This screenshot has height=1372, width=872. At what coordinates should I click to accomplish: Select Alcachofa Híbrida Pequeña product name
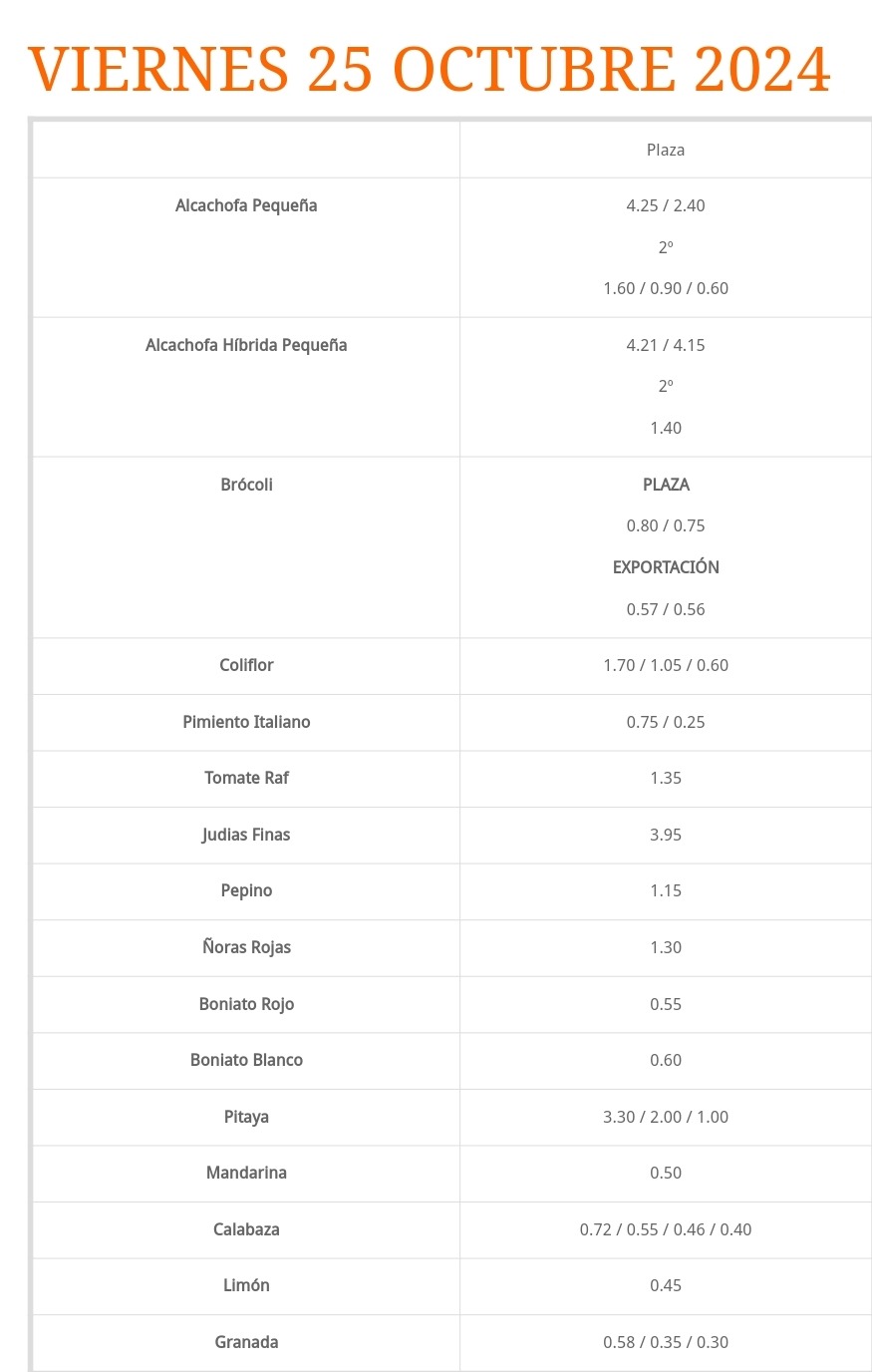point(246,345)
